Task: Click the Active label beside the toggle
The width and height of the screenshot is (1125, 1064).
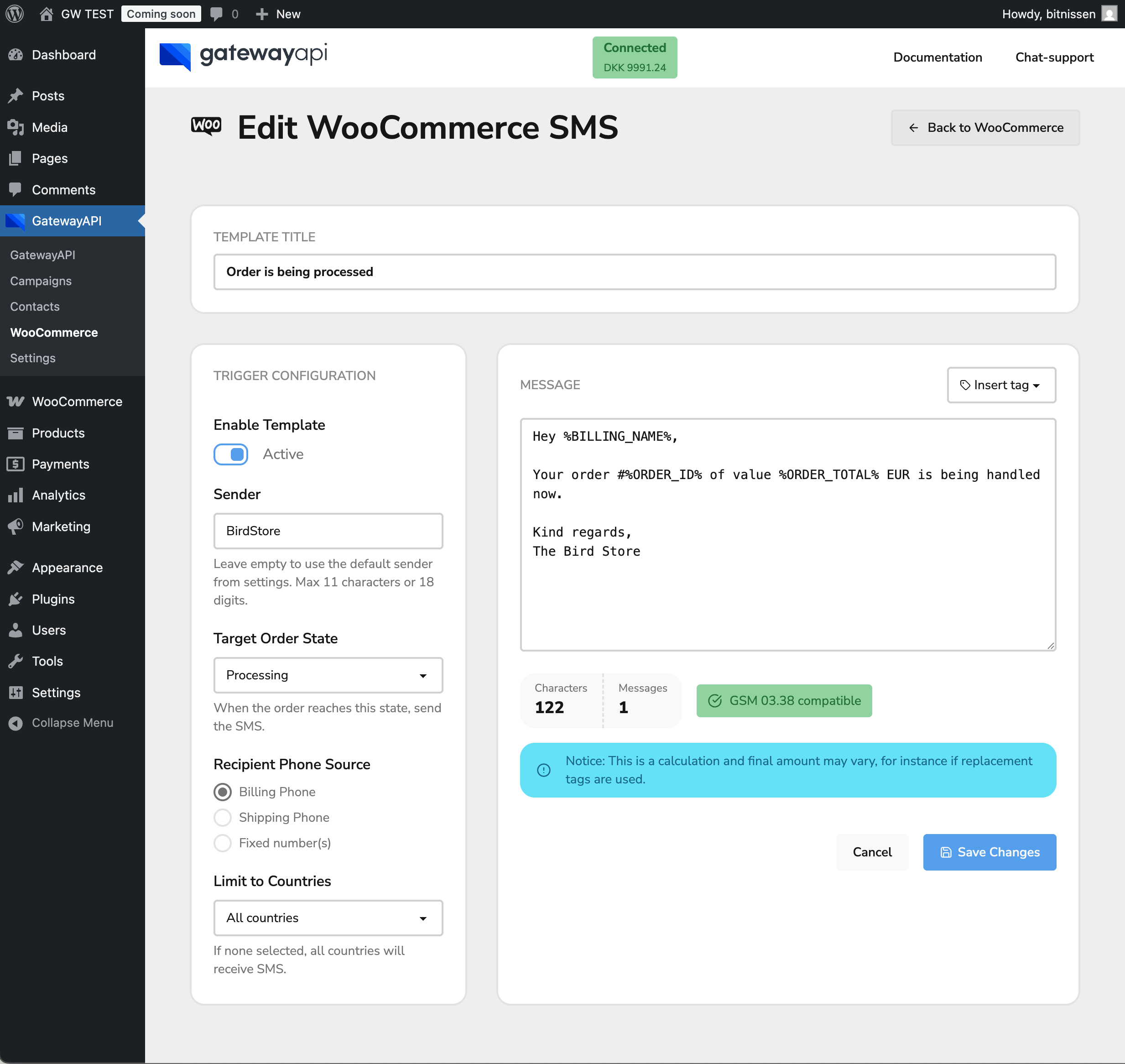Action: (283, 454)
